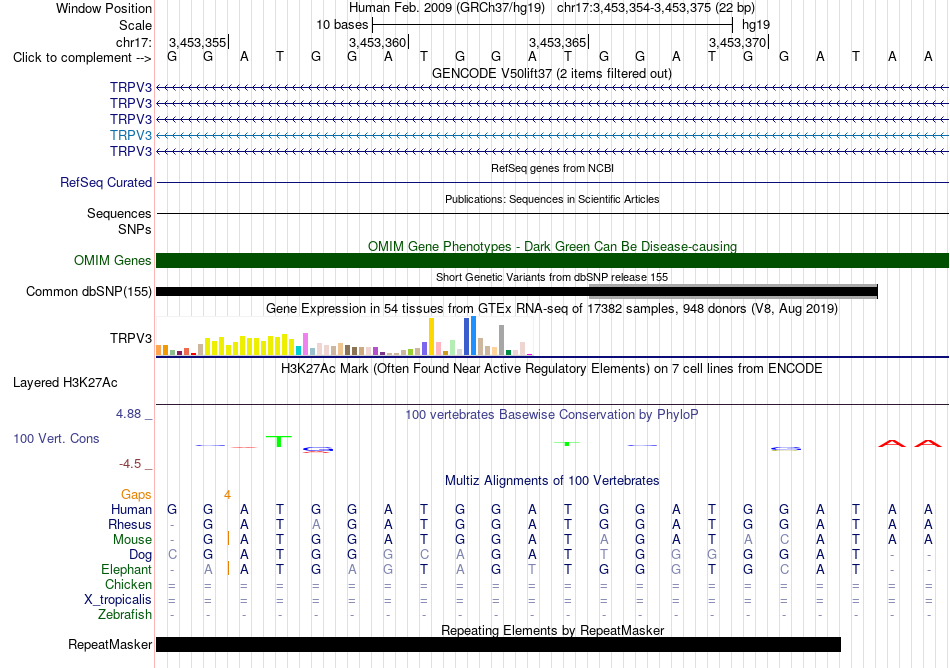Screen dimensions: 950x668
Task: Click the Zebrafish species label
Action: (x=125, y=614)
